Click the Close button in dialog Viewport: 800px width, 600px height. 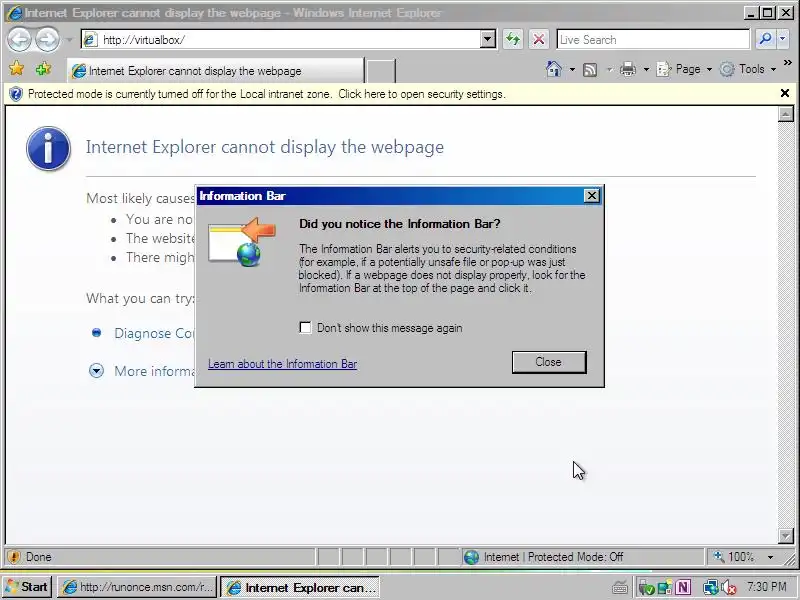click(549, 362)
